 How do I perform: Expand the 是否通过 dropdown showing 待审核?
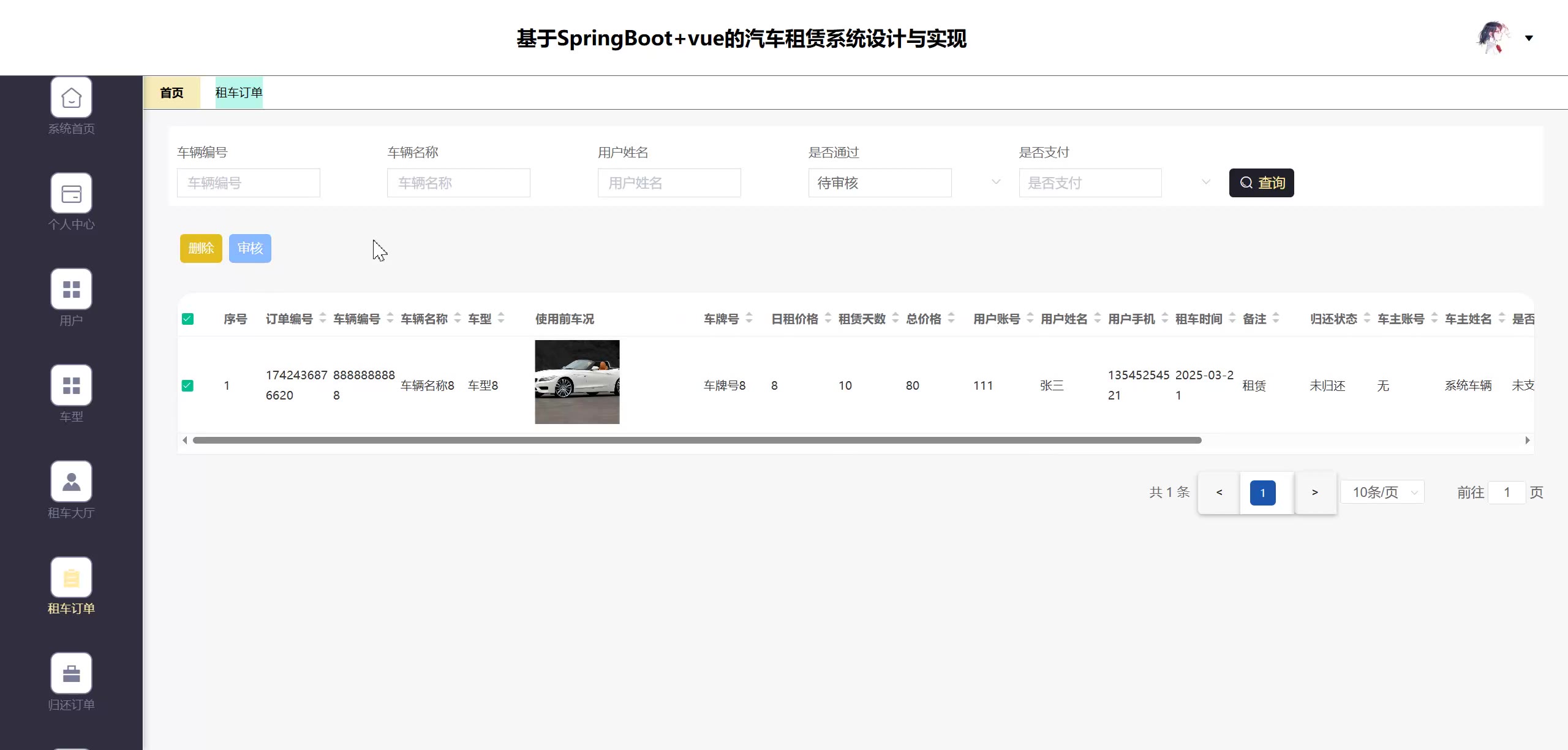click(x=880, y=183)
